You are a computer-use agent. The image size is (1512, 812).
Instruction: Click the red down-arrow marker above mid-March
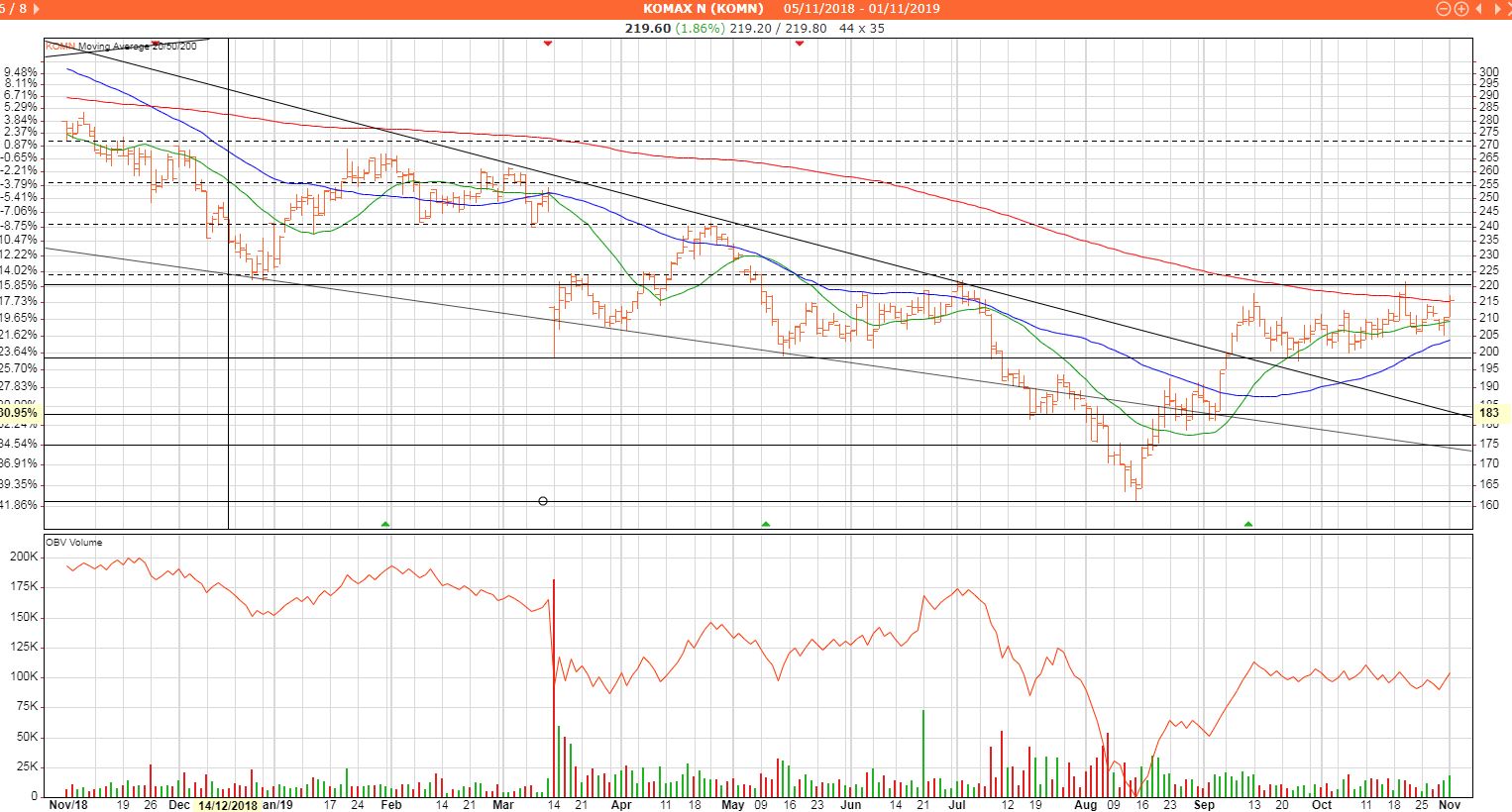(x=548, y=44)
